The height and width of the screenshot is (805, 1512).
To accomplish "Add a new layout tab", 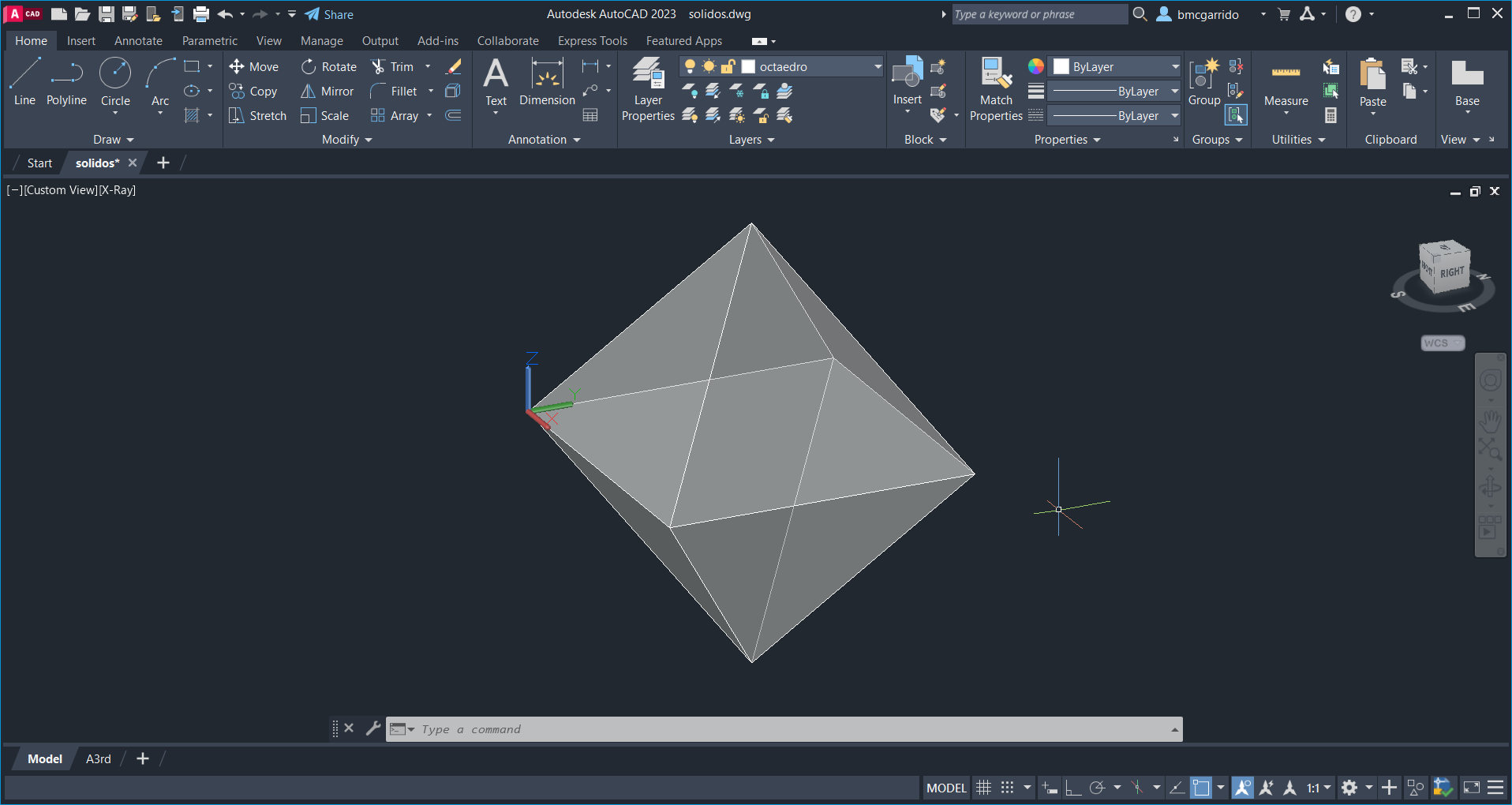I will [143, 759].
